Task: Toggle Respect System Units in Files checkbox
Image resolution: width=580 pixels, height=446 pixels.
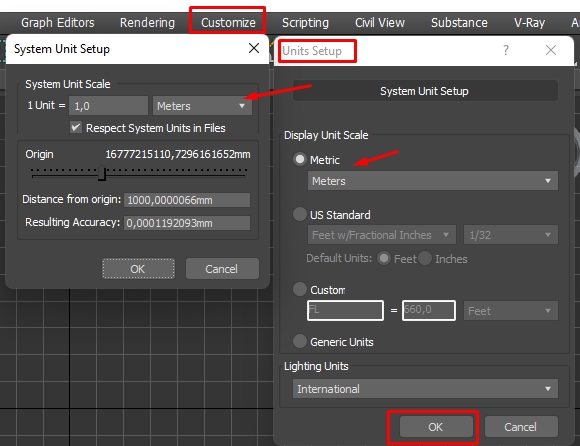Action: click(76, 128)
